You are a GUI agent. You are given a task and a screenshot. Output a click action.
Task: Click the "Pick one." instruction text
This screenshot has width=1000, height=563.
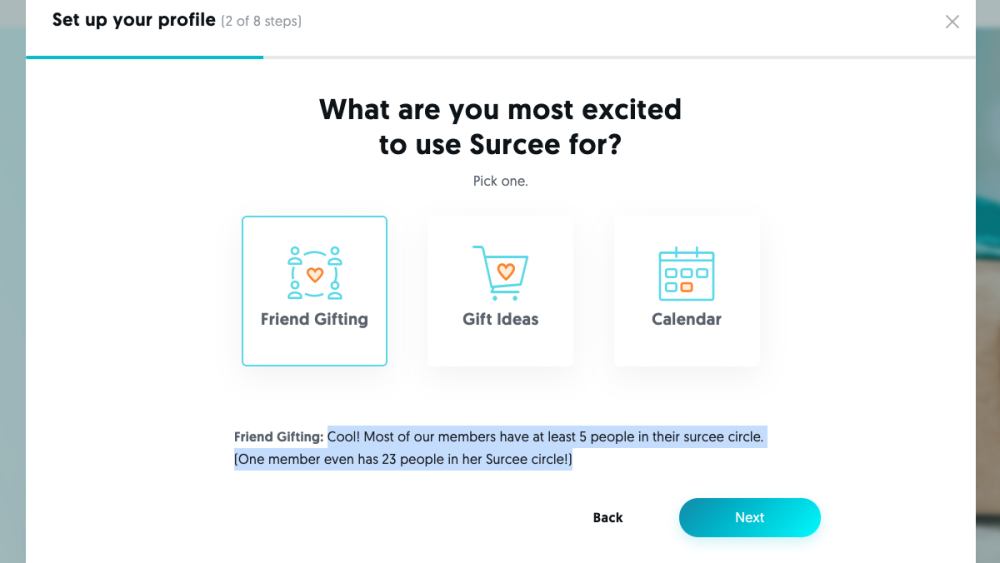click(500, 181)
